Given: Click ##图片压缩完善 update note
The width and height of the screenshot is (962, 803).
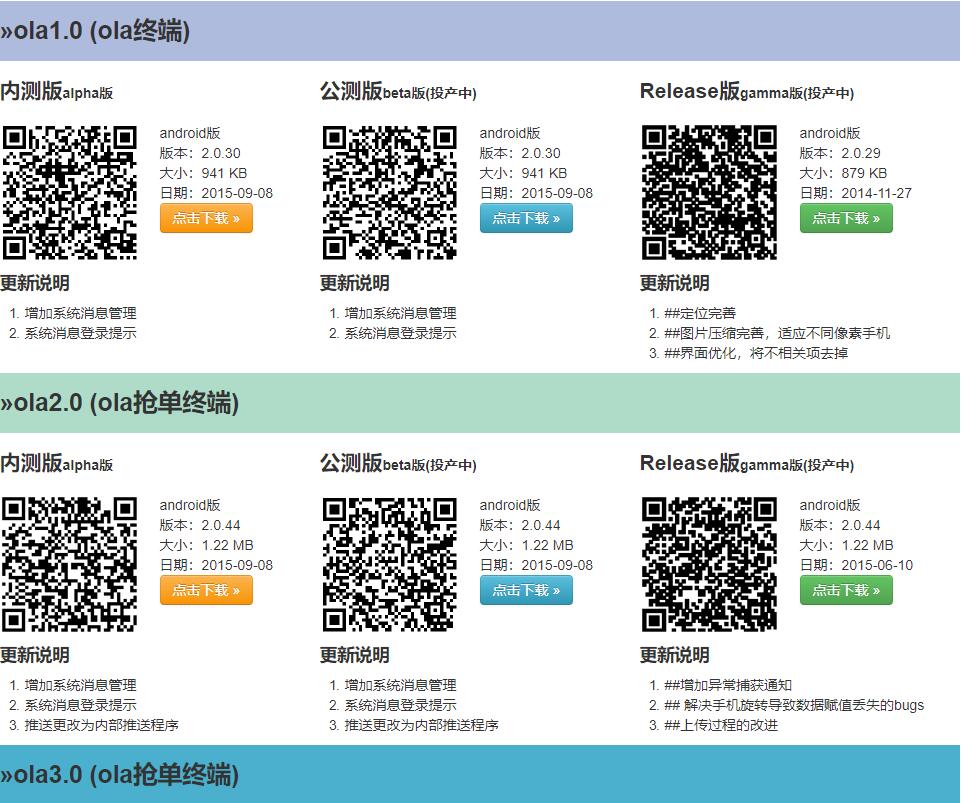Looking at the screenshot, I should point(777,334).
